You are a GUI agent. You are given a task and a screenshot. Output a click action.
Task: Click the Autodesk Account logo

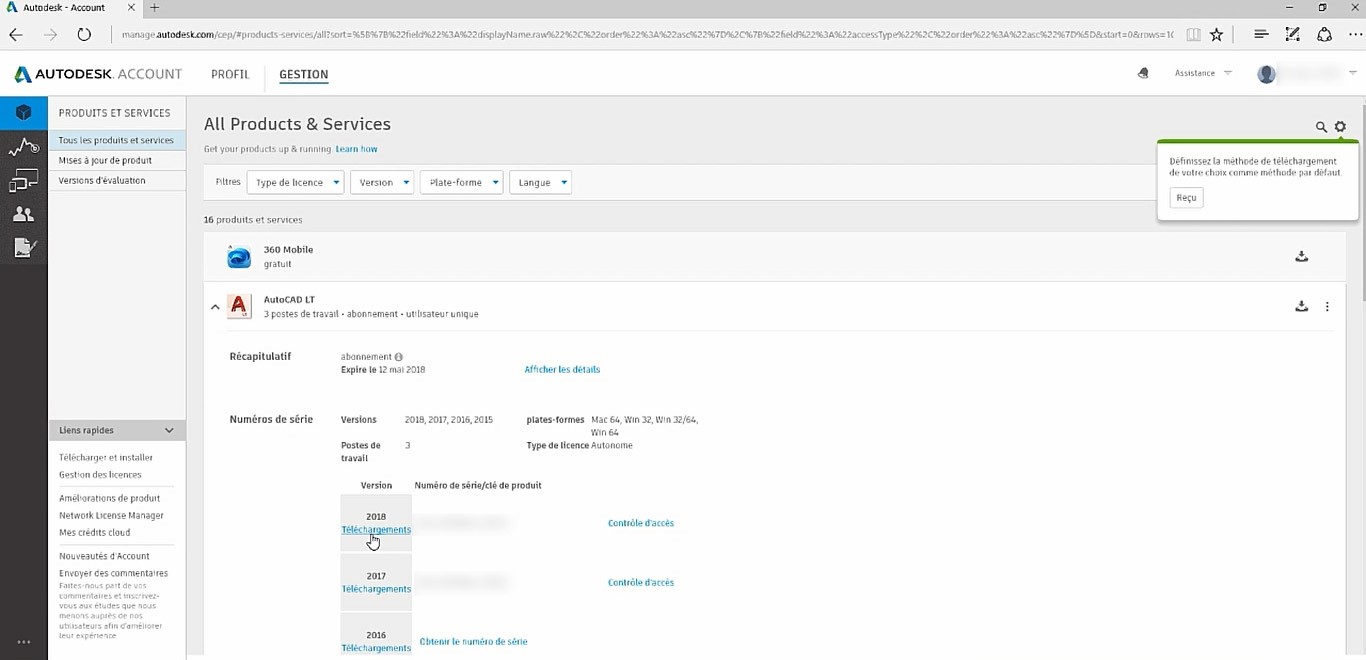tap(98, 74)
